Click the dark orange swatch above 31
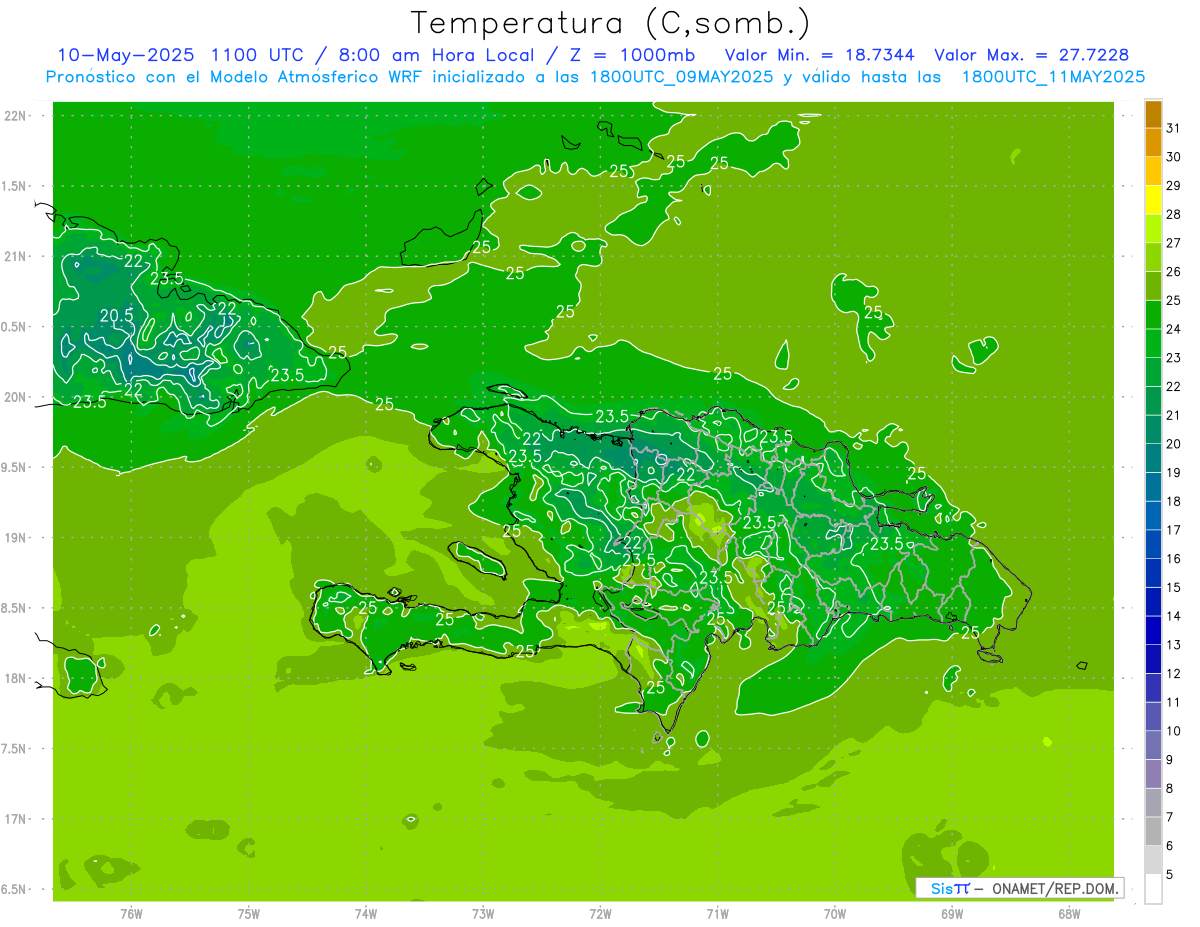Viewport: 1200px width, 927px height. [x=1153, y=114]
